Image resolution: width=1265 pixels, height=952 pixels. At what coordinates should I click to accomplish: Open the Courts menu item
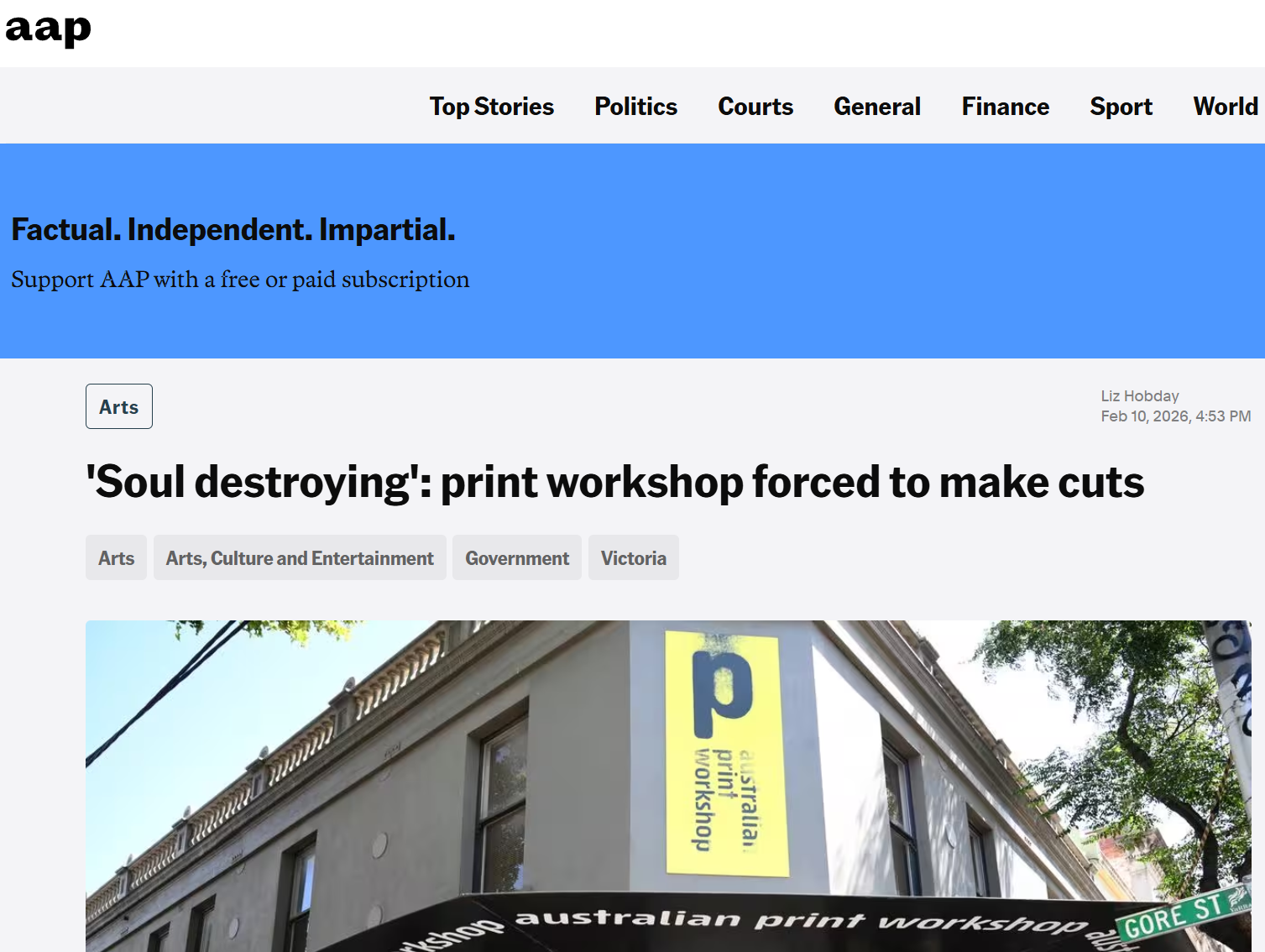click(755, 107)
